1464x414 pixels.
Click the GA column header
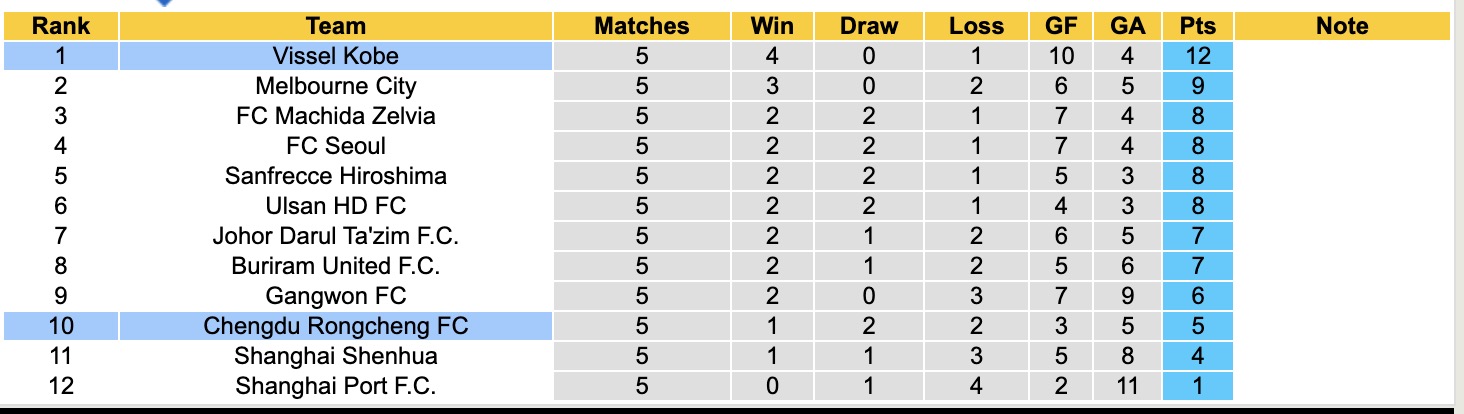(1128, 26)
